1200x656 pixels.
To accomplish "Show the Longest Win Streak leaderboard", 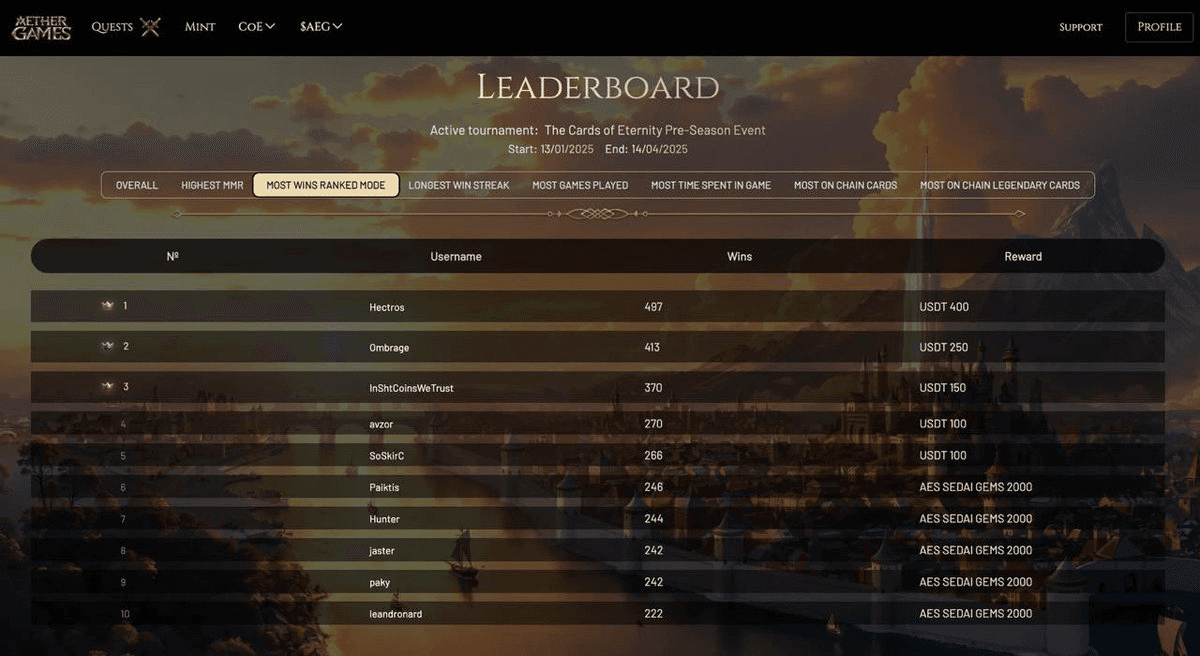I will 459,185.
